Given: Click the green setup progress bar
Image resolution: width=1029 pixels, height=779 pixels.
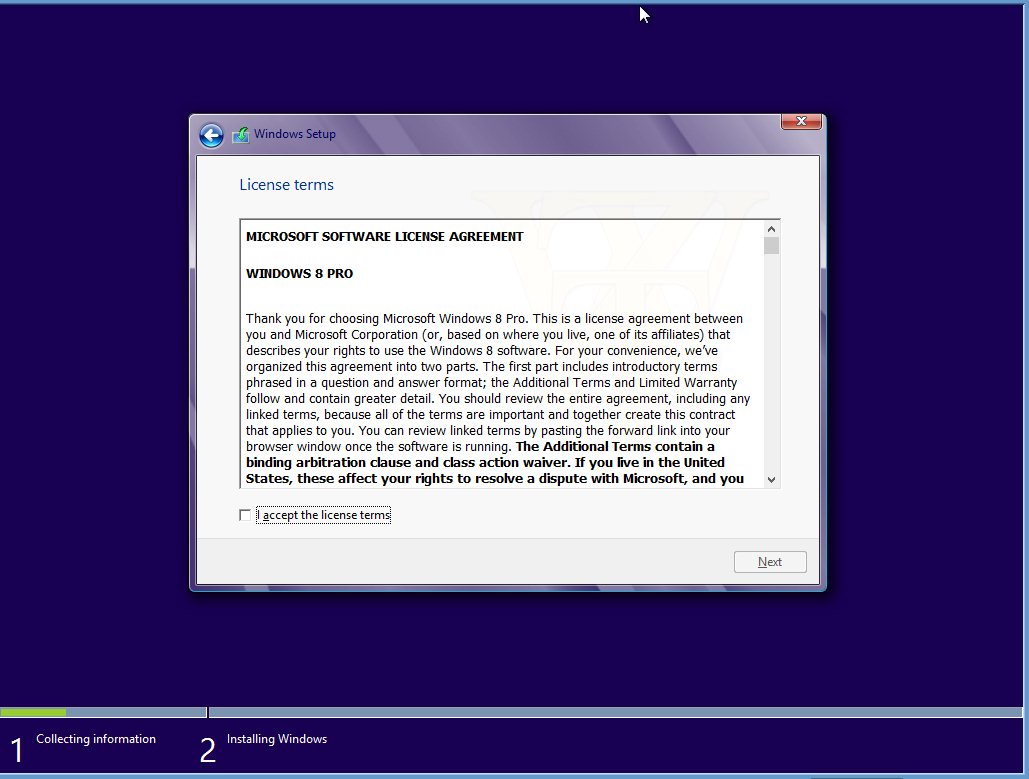Looking at the screenshot, I should point(33,712).
